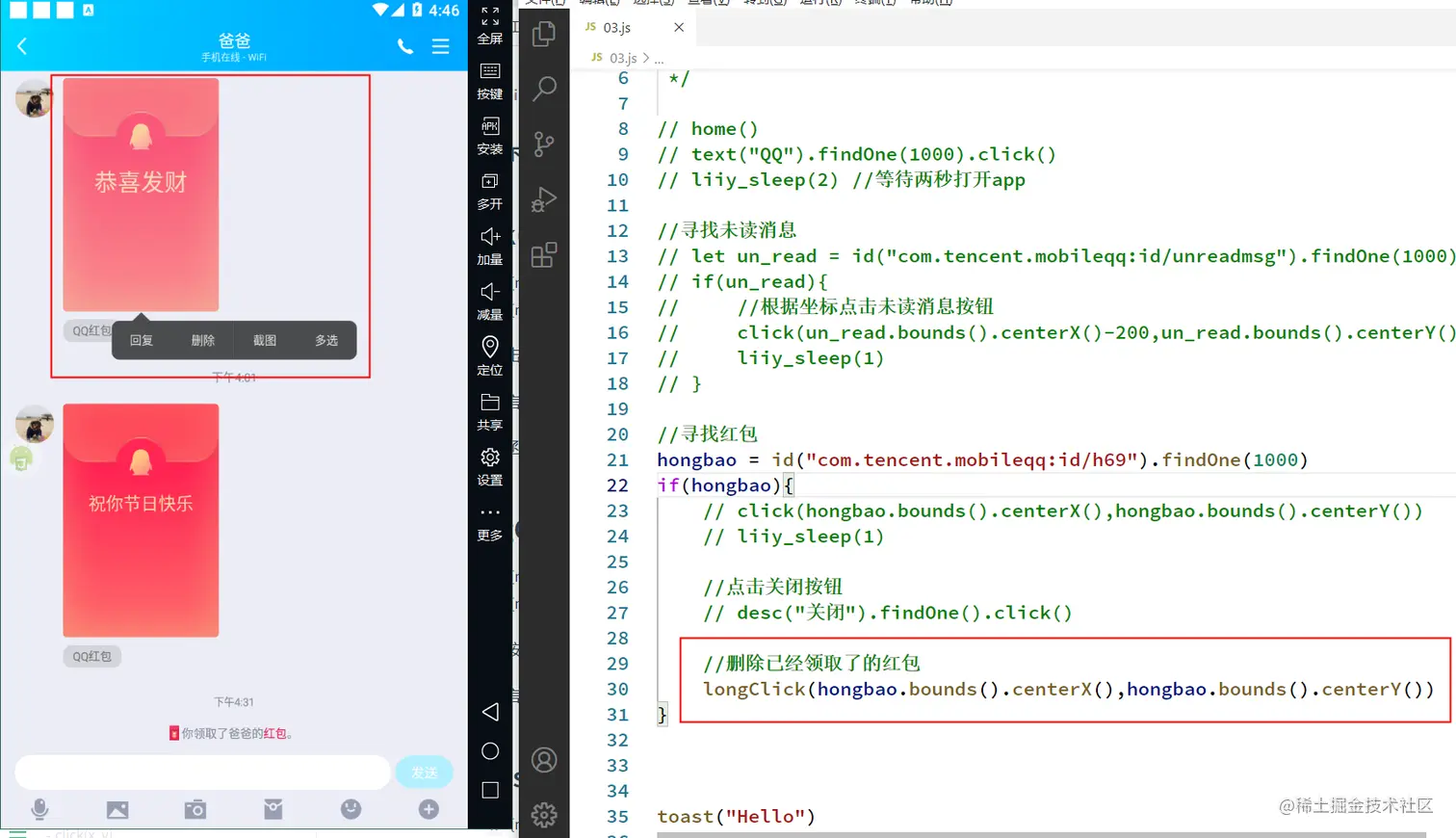This screenshot has height=838, width=1456.
Task: Tap the Android recent apps square button
Action: point(490,791)
